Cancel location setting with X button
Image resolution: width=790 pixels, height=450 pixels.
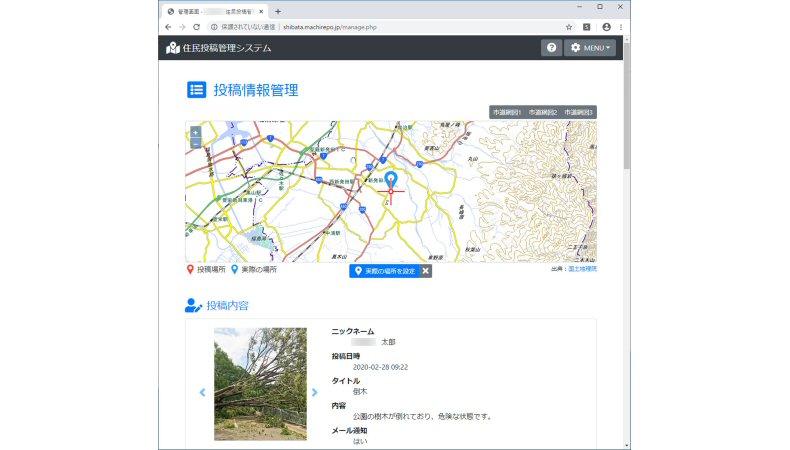click(425, 271)
